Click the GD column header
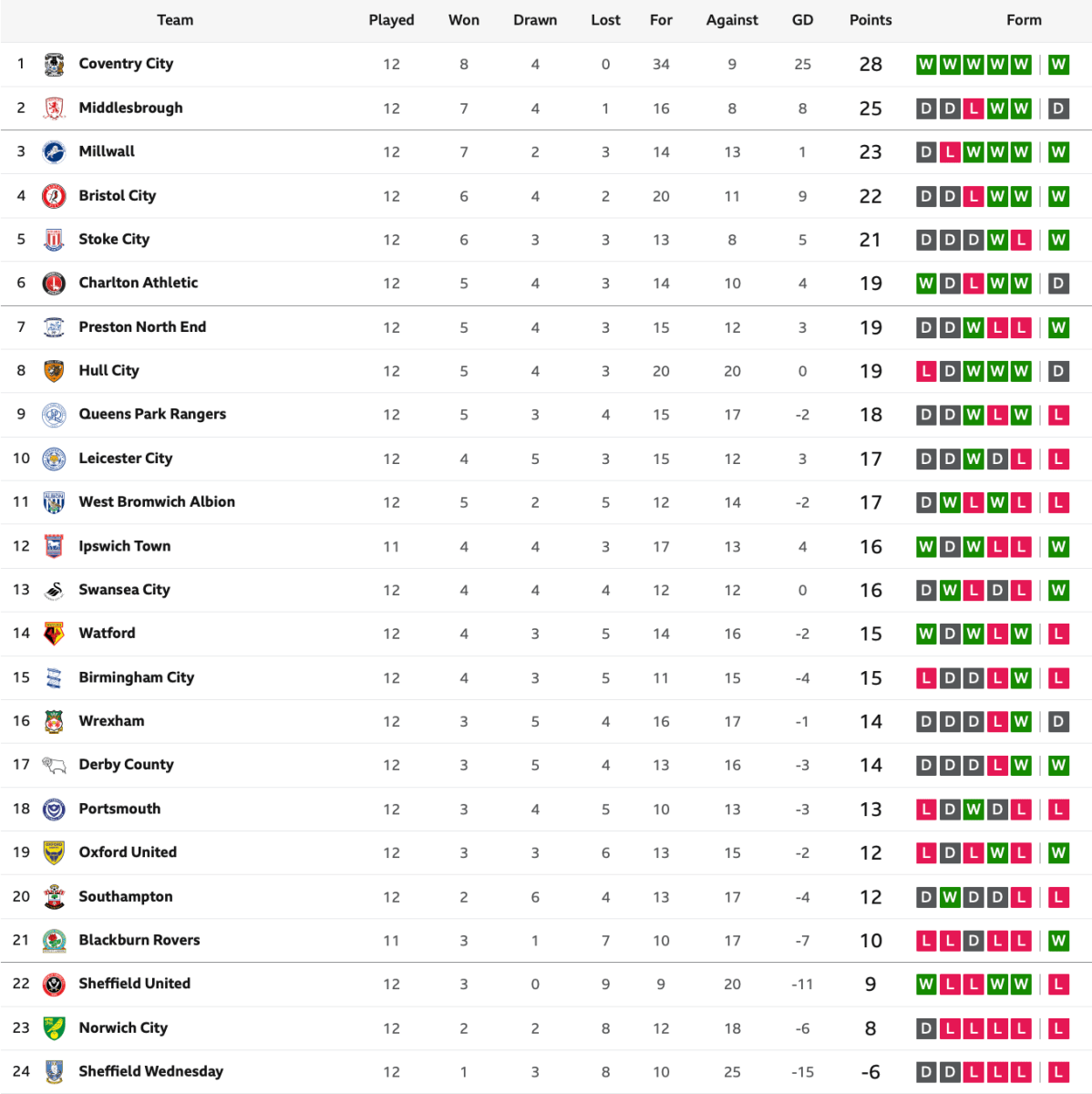The width and height of the screenshot is (1092, 1094). click(802, 20)
